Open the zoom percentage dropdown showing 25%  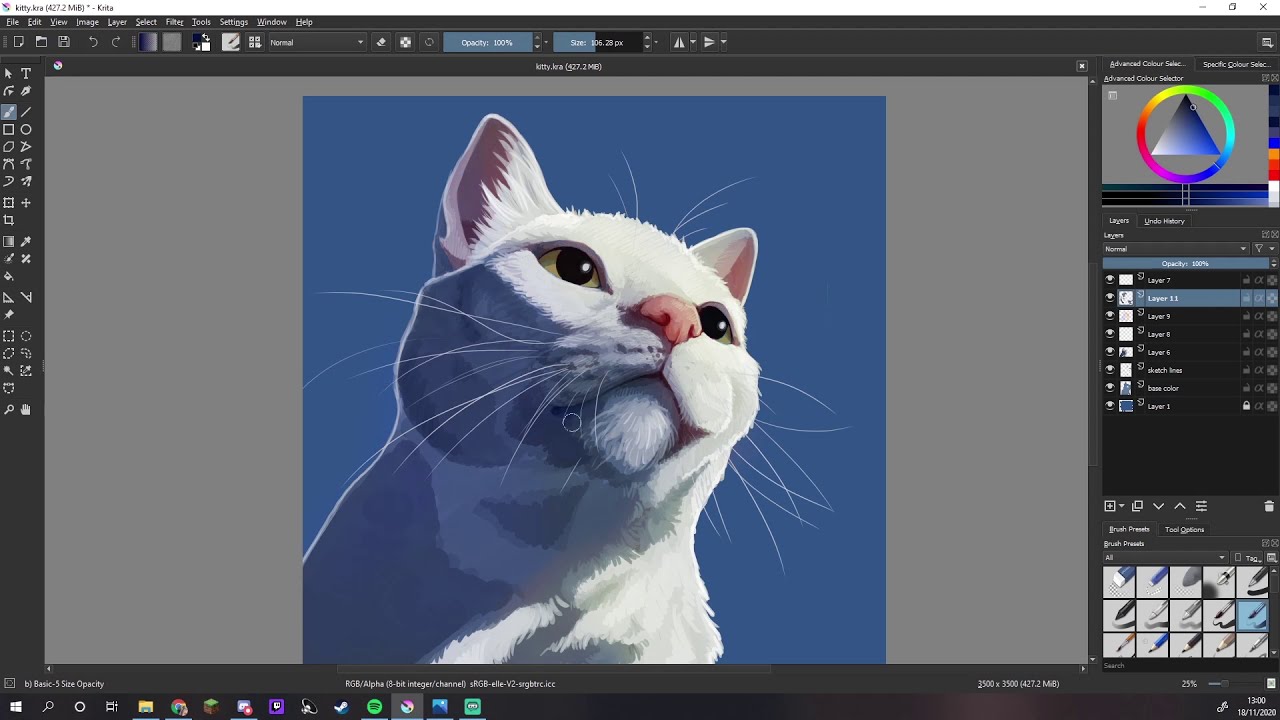pos(1189,684)
